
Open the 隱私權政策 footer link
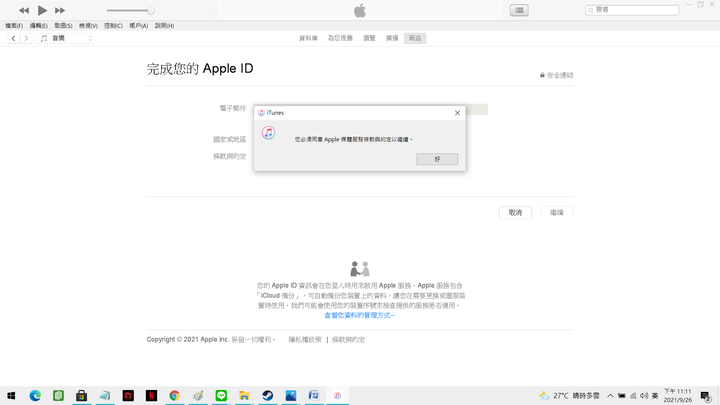(305, 340)
